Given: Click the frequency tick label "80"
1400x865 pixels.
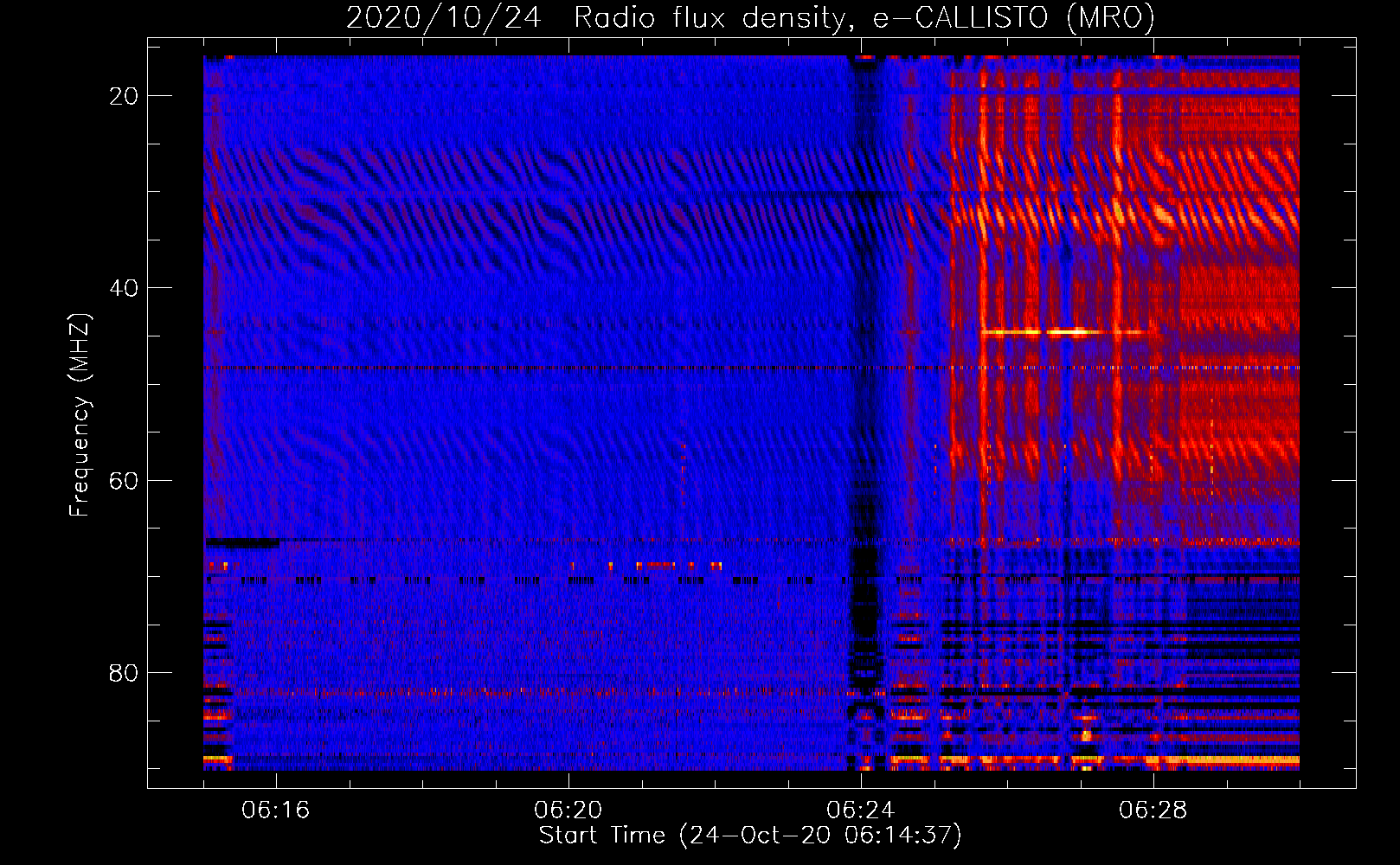Looking at the screenshot, I should 124,672.
